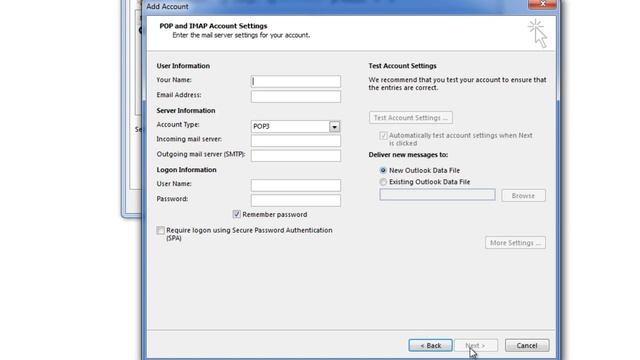This screenshot has width=640, height=360.
Task: Select New Outlook Data File radio button
Action: pyautogui.click(x=383, y=170)
